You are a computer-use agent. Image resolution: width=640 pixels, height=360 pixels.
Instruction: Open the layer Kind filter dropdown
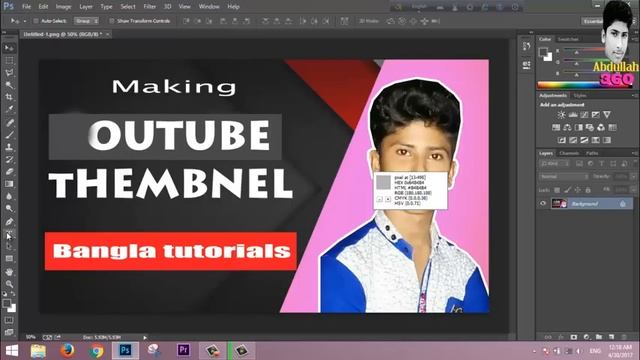point(555,164)
